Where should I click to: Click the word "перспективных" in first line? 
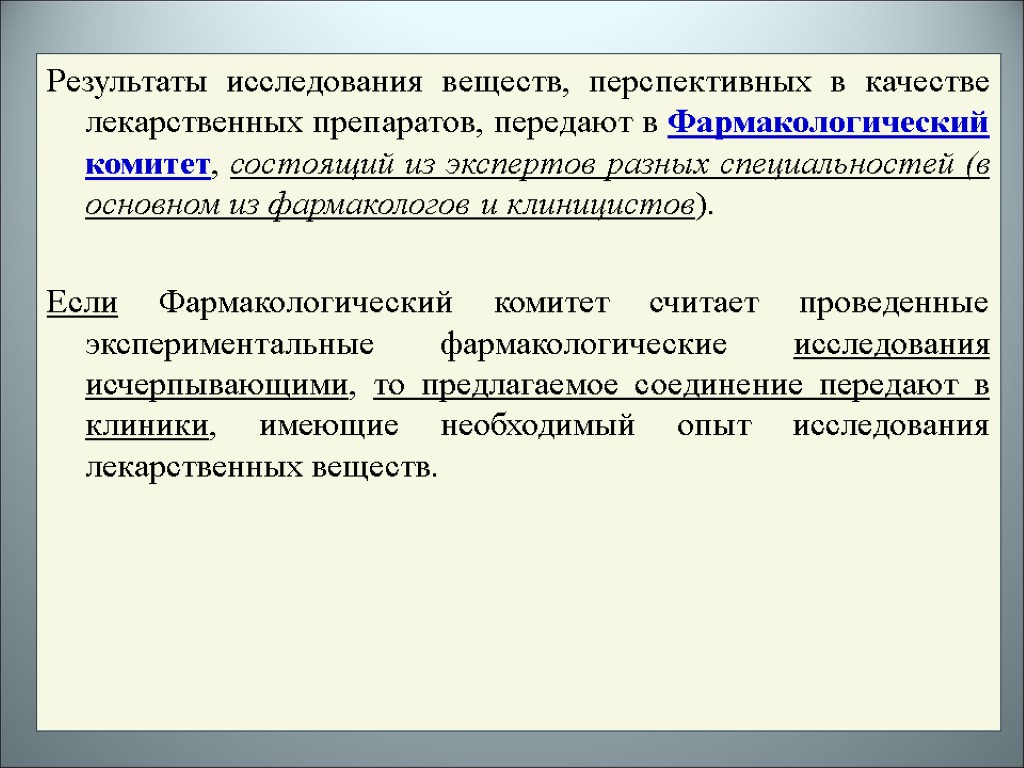(701, 84)
